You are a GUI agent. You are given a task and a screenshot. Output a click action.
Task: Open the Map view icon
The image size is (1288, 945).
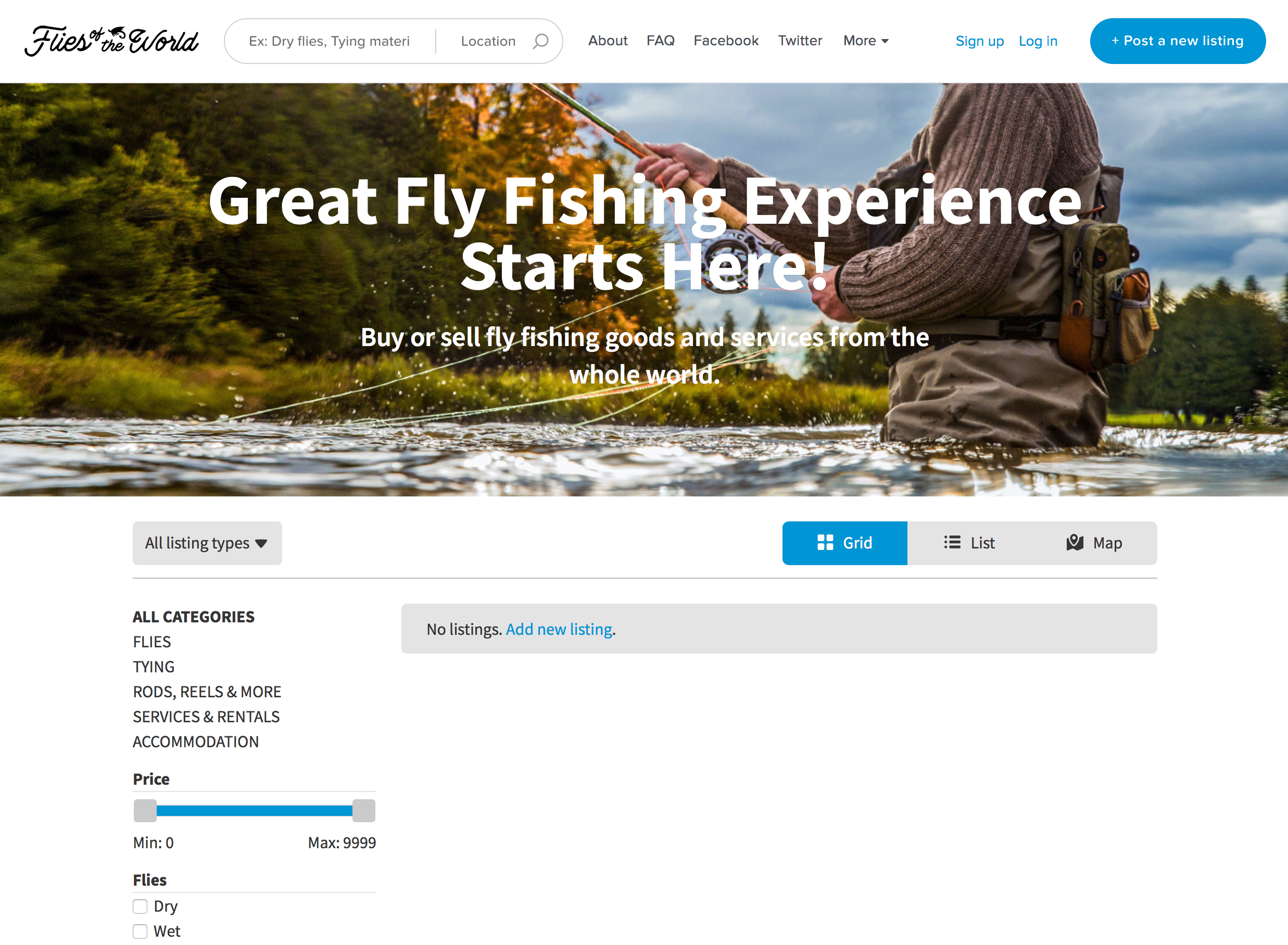[1075, 542]
